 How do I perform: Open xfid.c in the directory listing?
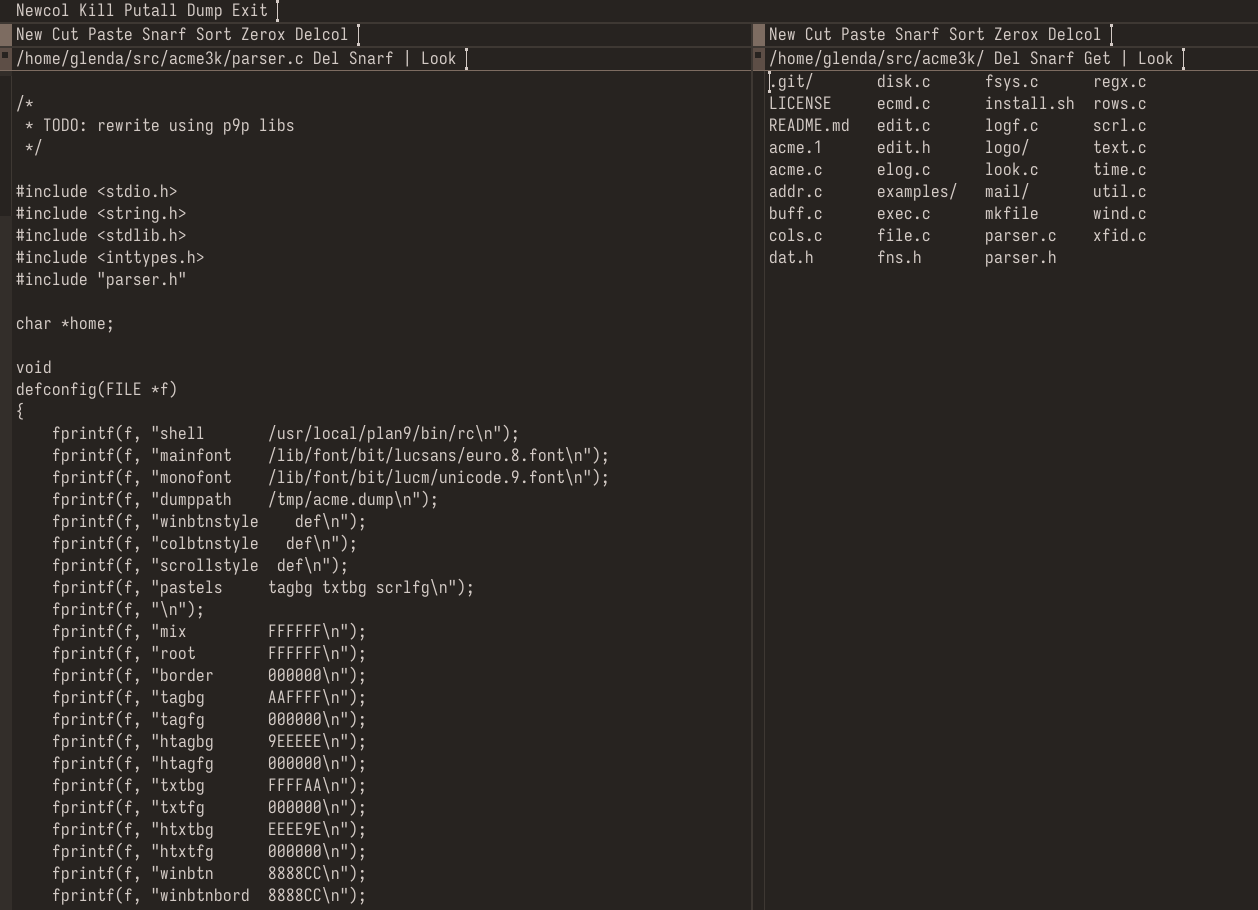[1120, 236]
